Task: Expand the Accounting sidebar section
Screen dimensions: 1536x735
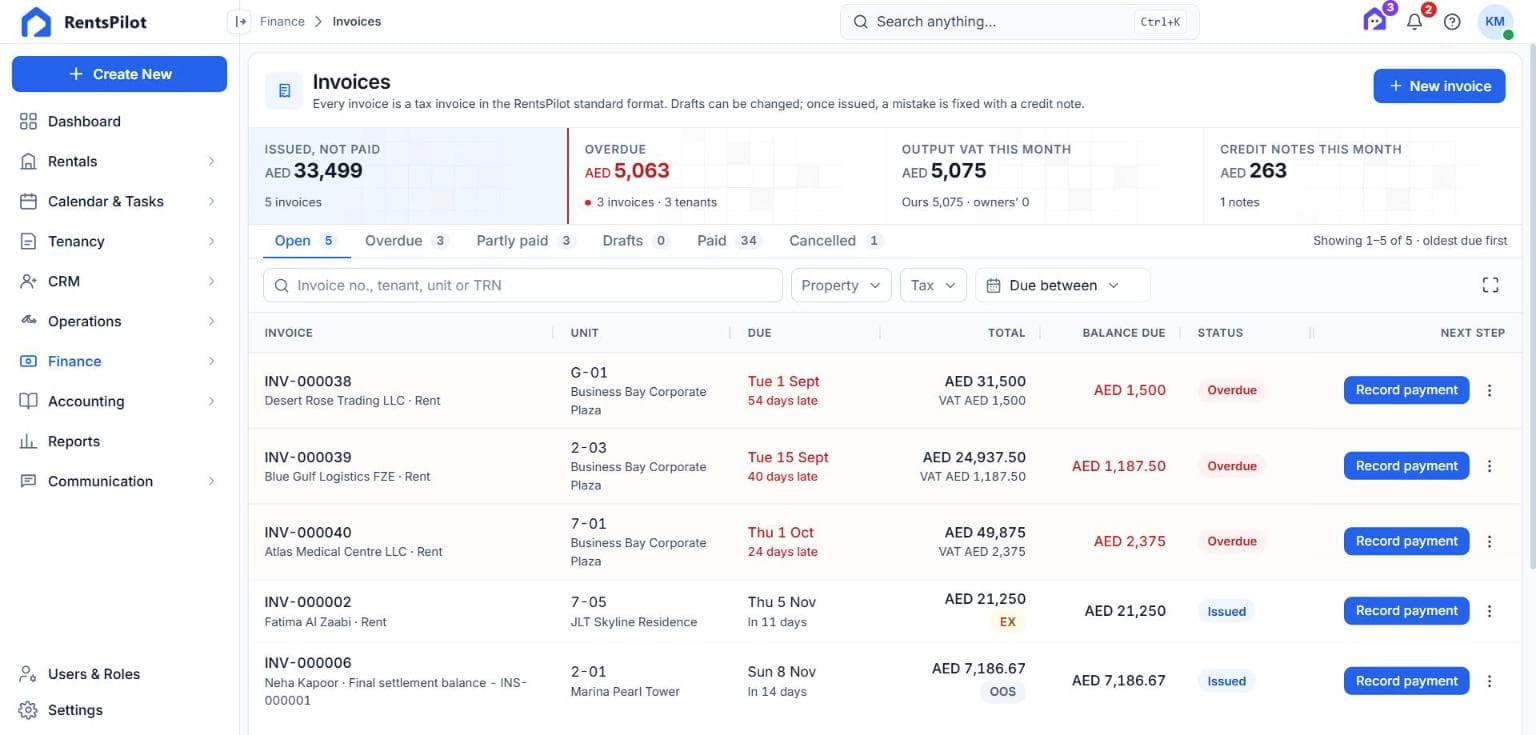Action: pyautogui.click(x=119, y=401)
